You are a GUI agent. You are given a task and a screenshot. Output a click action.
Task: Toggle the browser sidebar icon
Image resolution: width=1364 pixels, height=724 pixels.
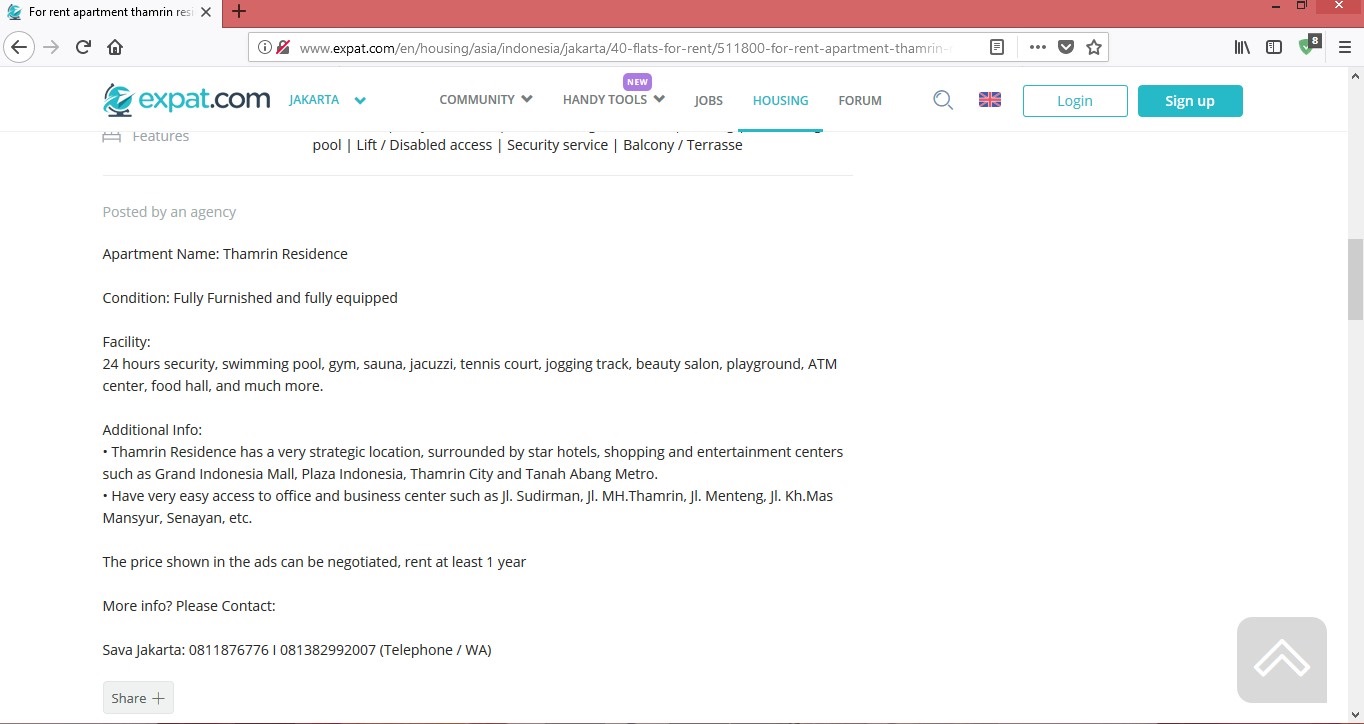click(1274, 47)
